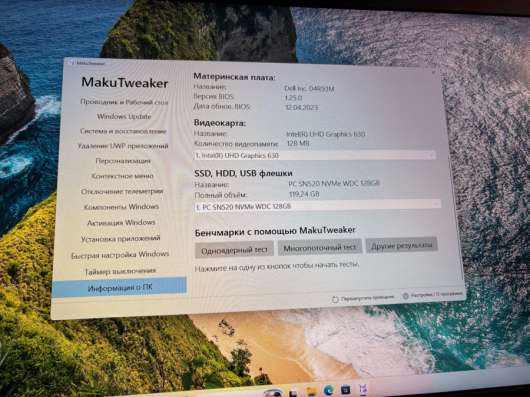Click the BIOS date 12.04.2023 value
The image size is (530, 397).
(x=302, y=107)
